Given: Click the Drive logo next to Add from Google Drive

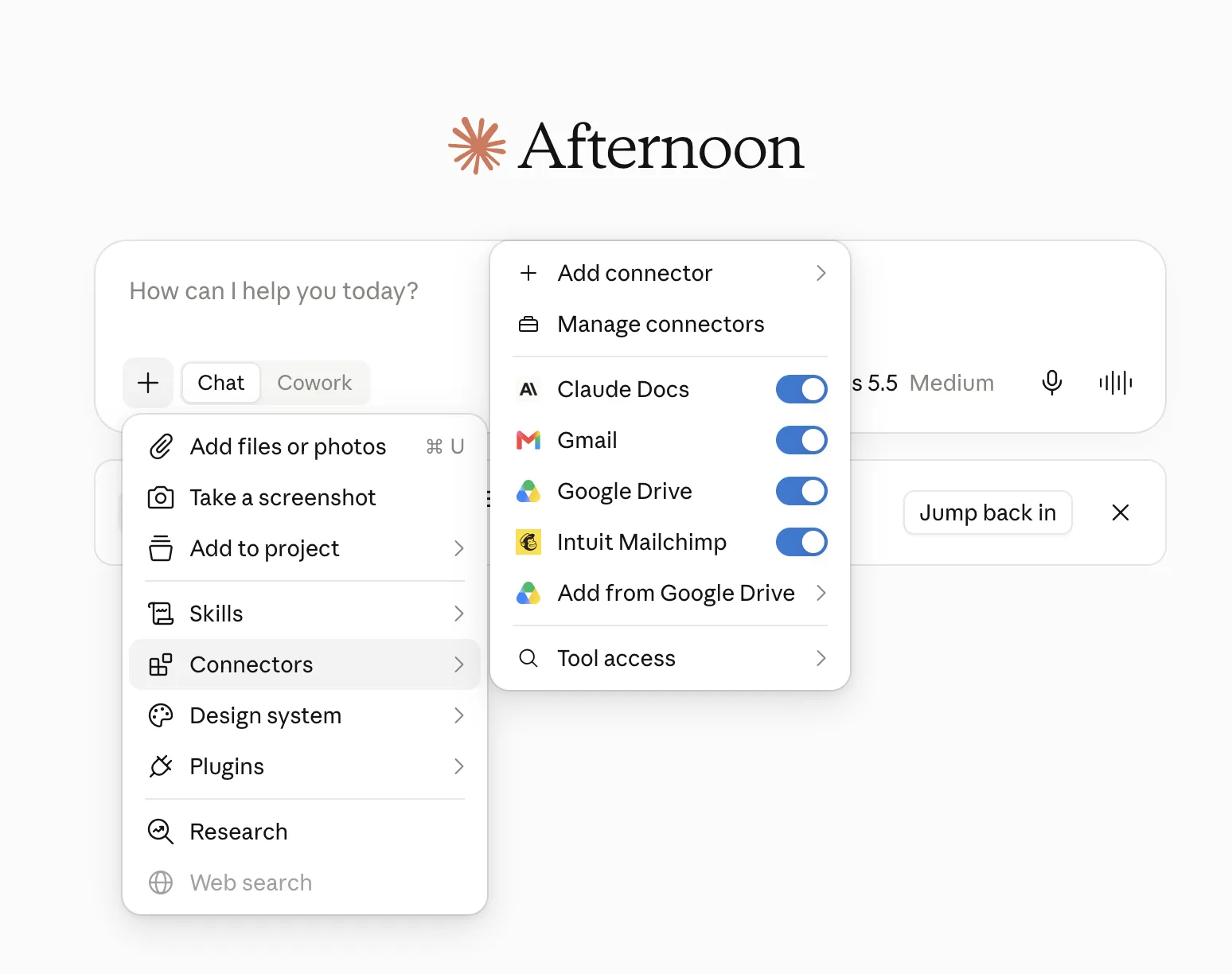Looking at the screenshot, I should (528, 593).
